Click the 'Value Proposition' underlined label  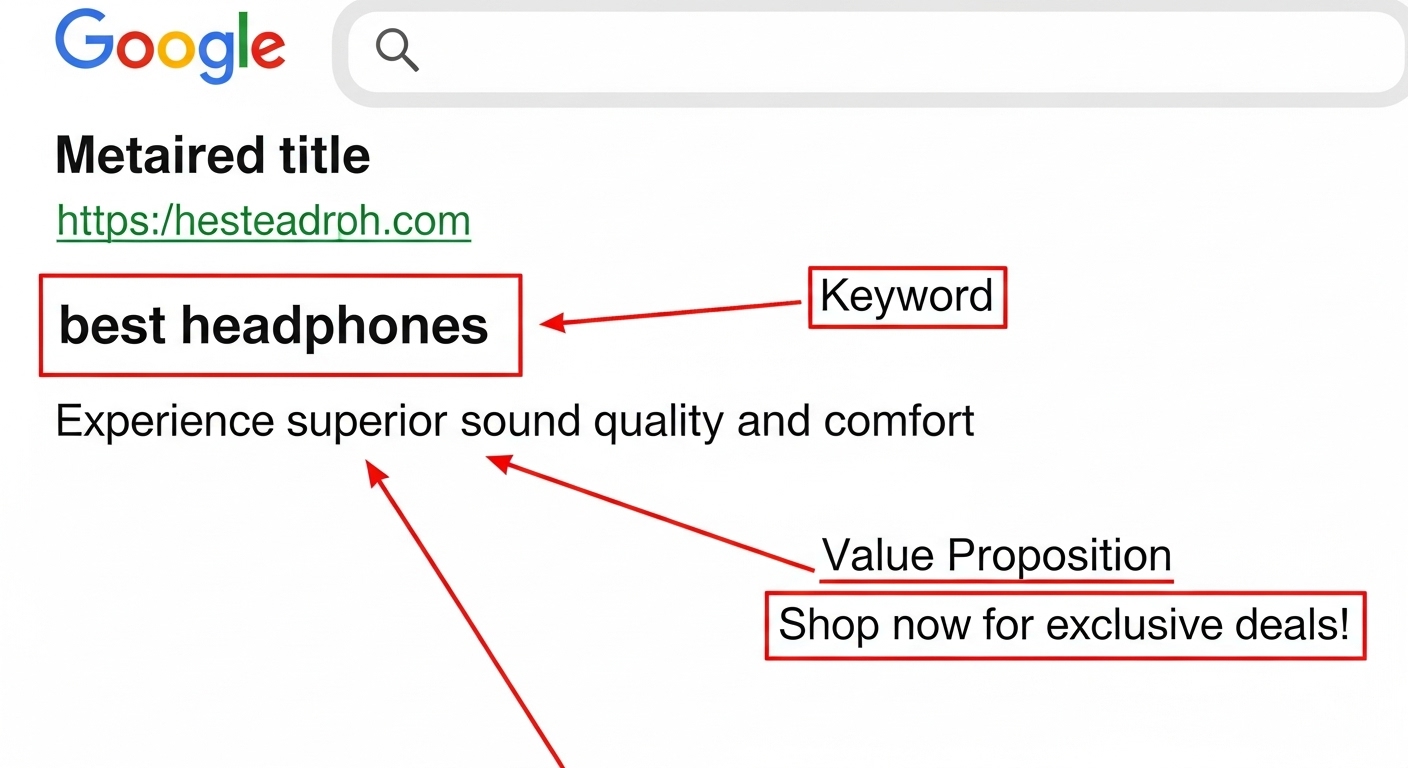tap(996, 555)
